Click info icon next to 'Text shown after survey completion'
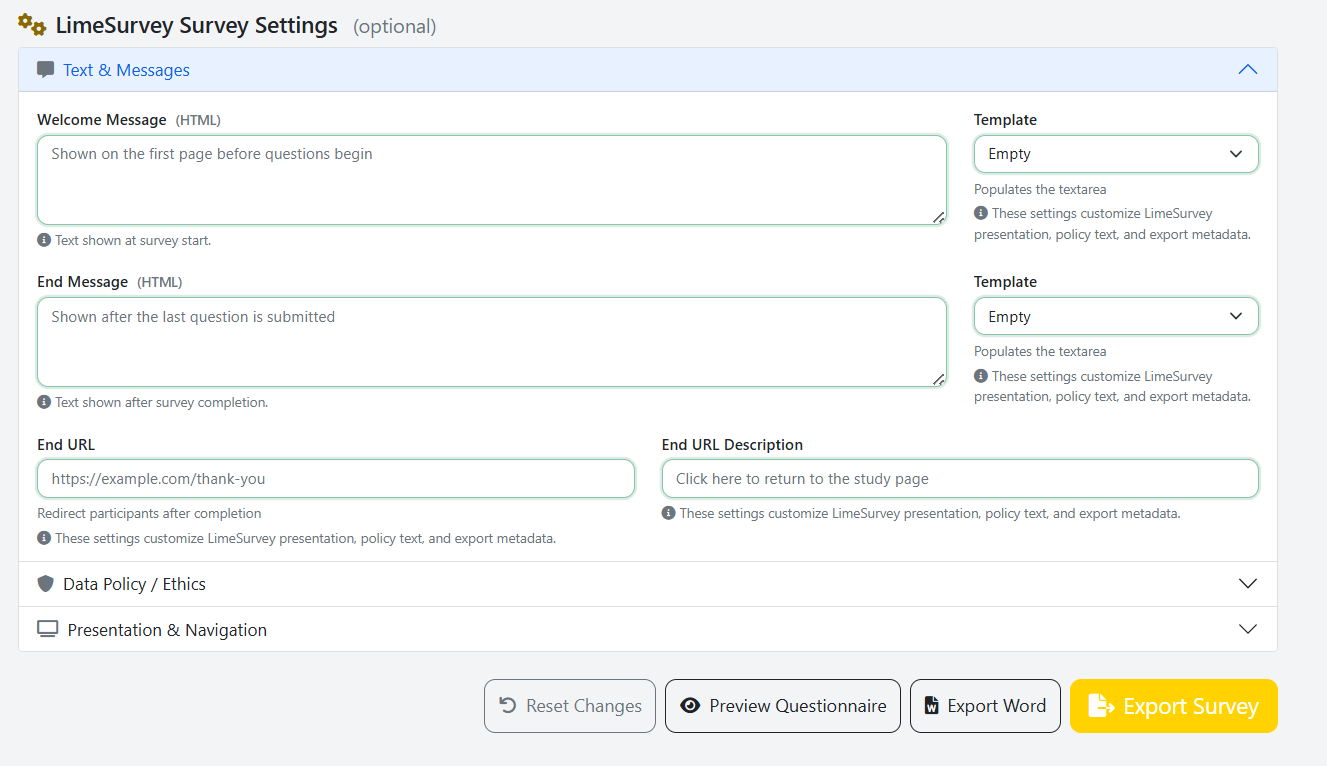The height and width of the screenshot is (766, 1327). click(44, 402)
